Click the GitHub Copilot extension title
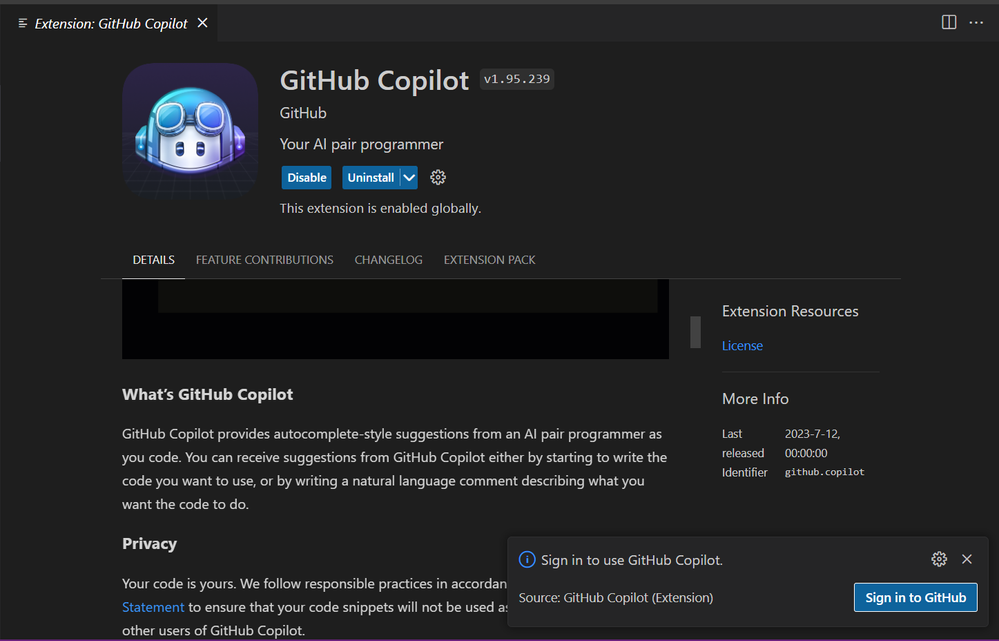Viewport: 999px width, 641px height. pos(375,80)
